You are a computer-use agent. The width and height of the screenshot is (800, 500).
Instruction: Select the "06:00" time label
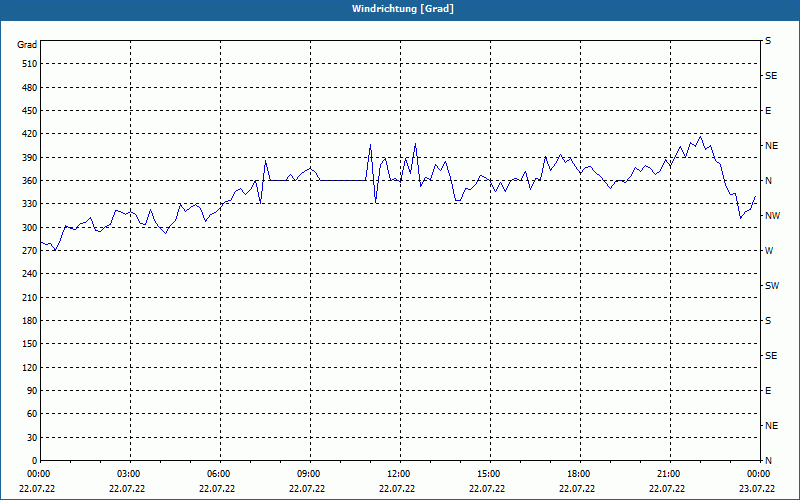(219, 474)
